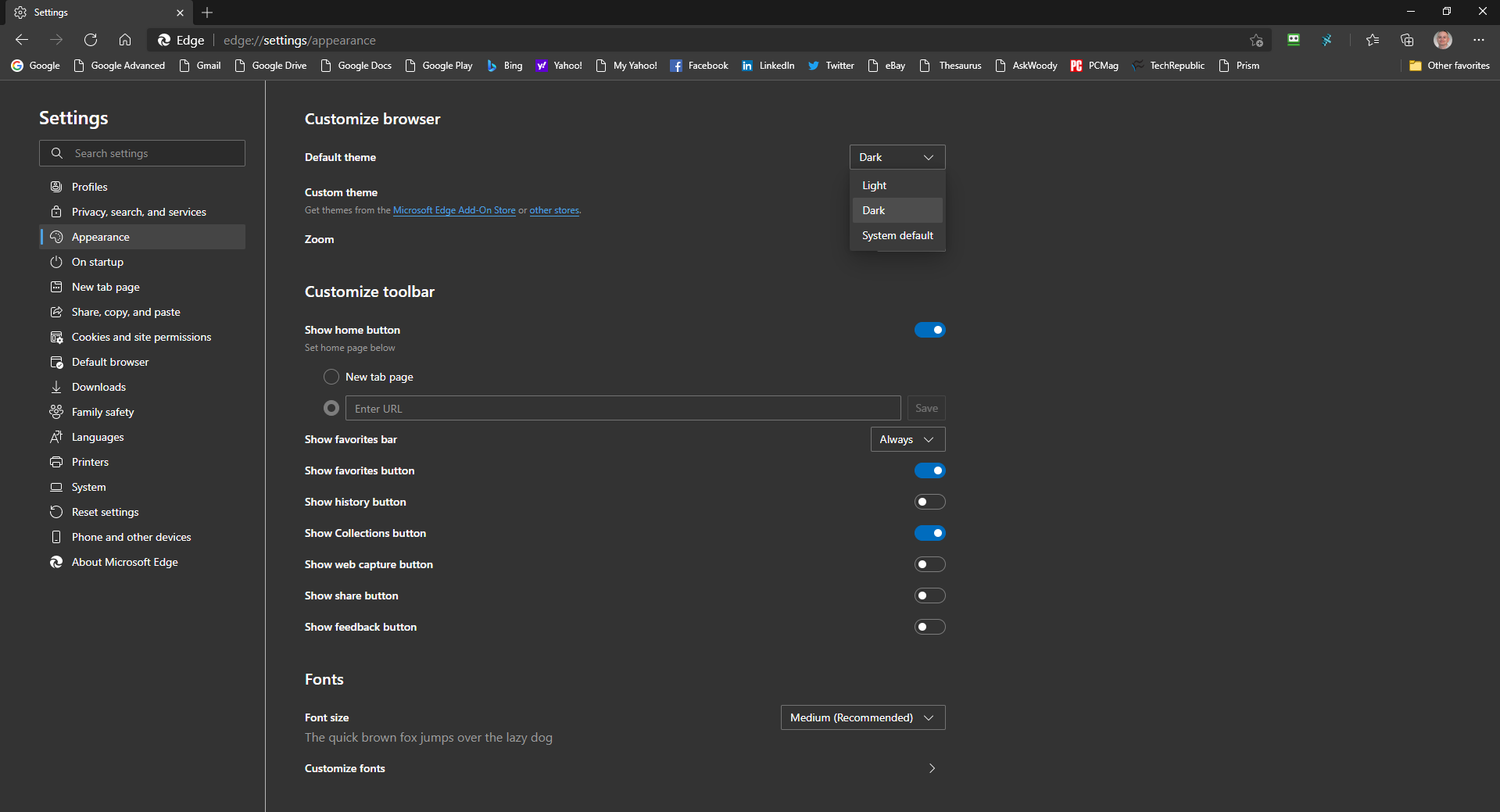Viewport: 1500px width, 812px height.
Task: Open the Gmail favorite bookmark
Action: tap(200, 66)
